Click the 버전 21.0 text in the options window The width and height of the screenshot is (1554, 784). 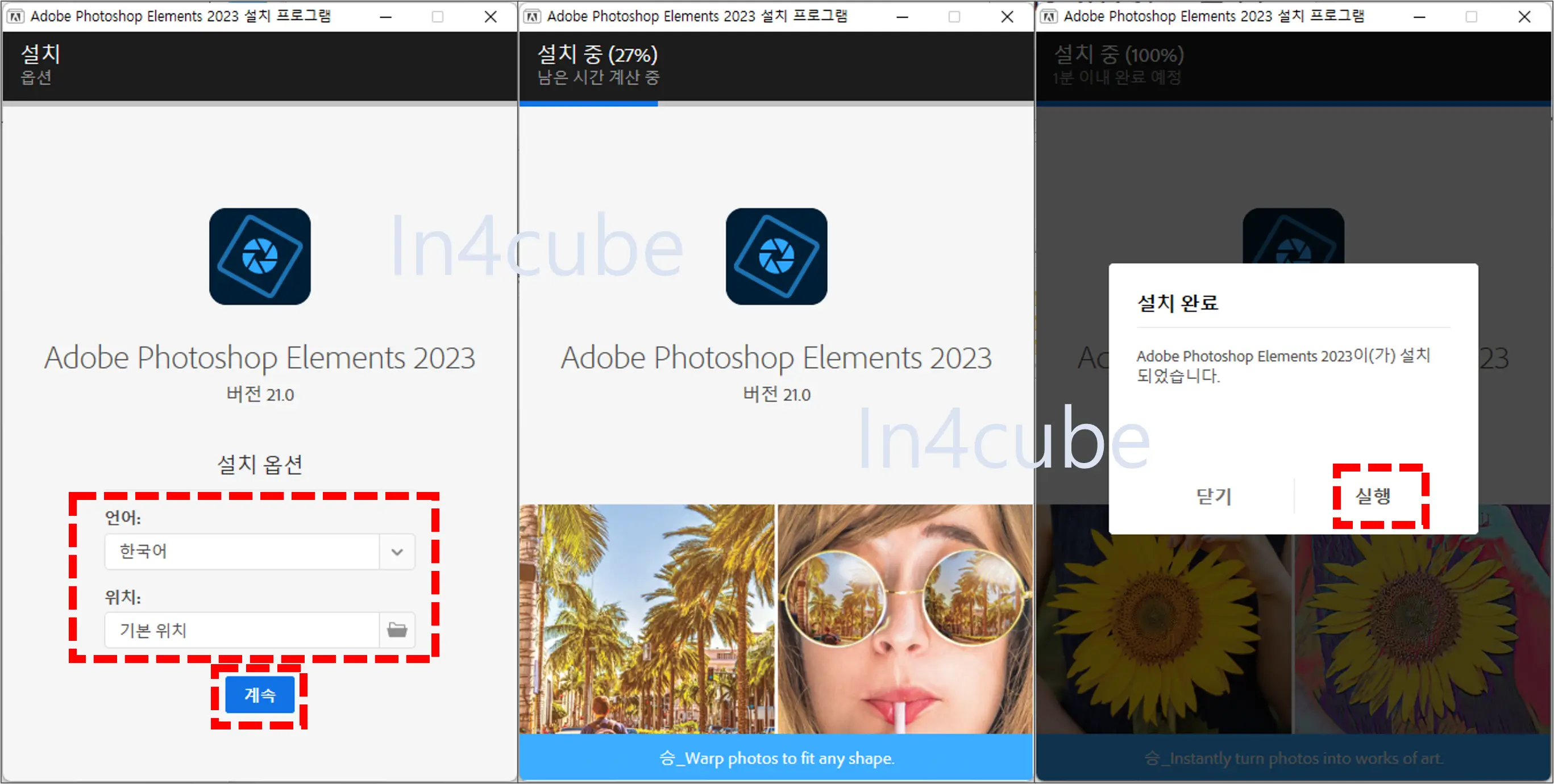tap(260, 394)
